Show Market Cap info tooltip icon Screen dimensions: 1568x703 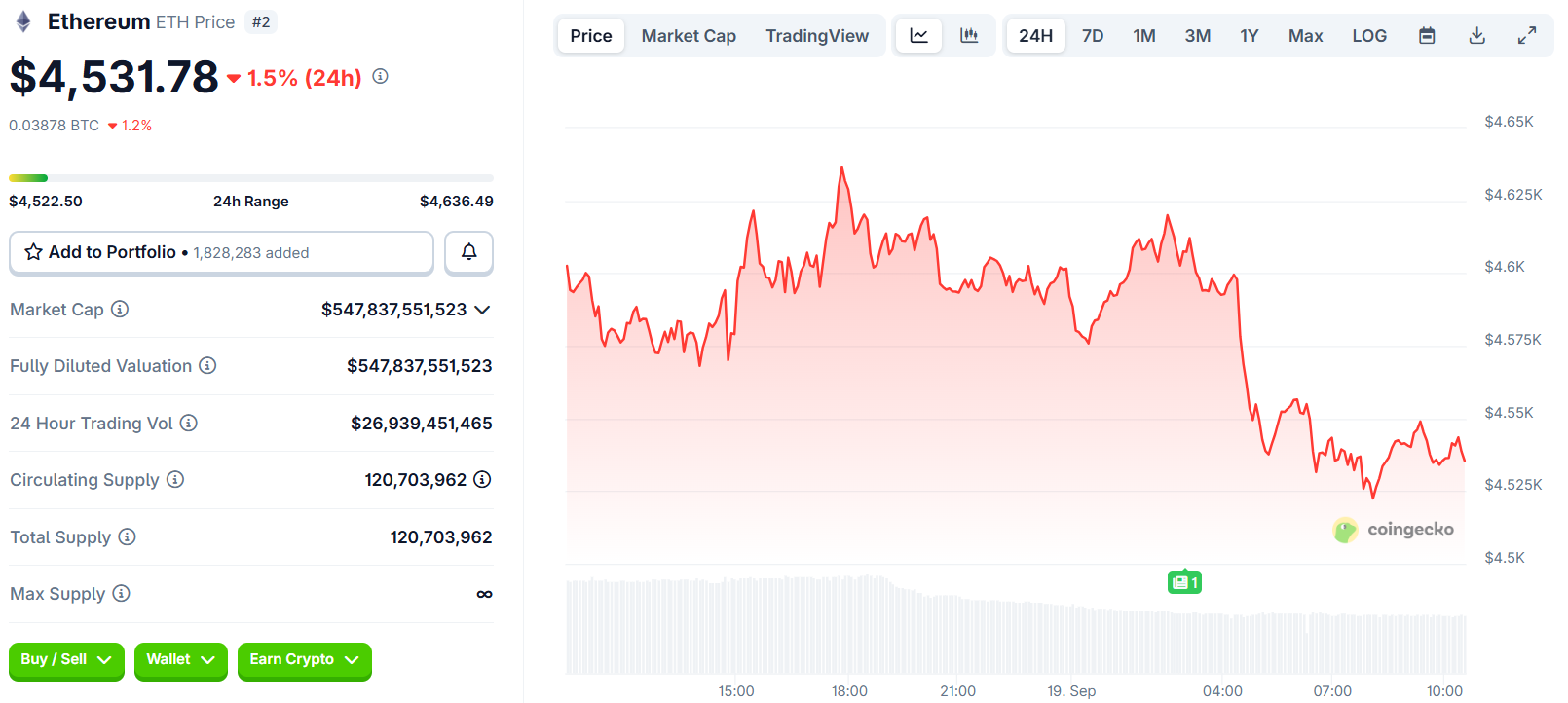[x=120, y=309]
